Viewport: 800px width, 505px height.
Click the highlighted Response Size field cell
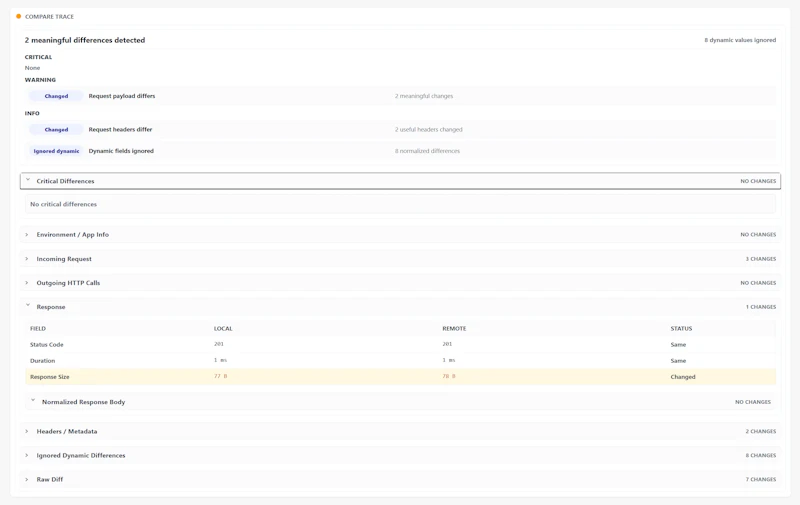[49, 377]
